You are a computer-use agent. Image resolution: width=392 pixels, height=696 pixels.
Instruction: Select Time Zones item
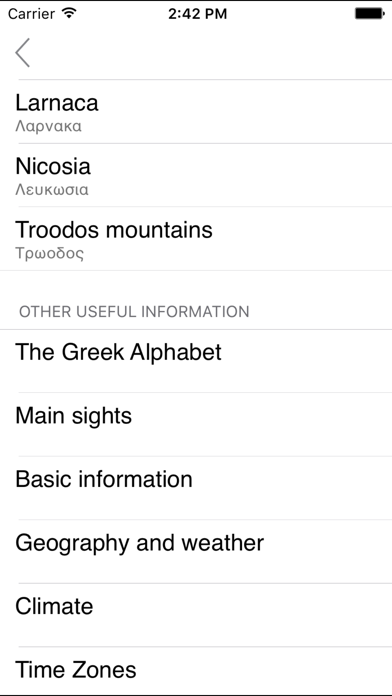196,671
